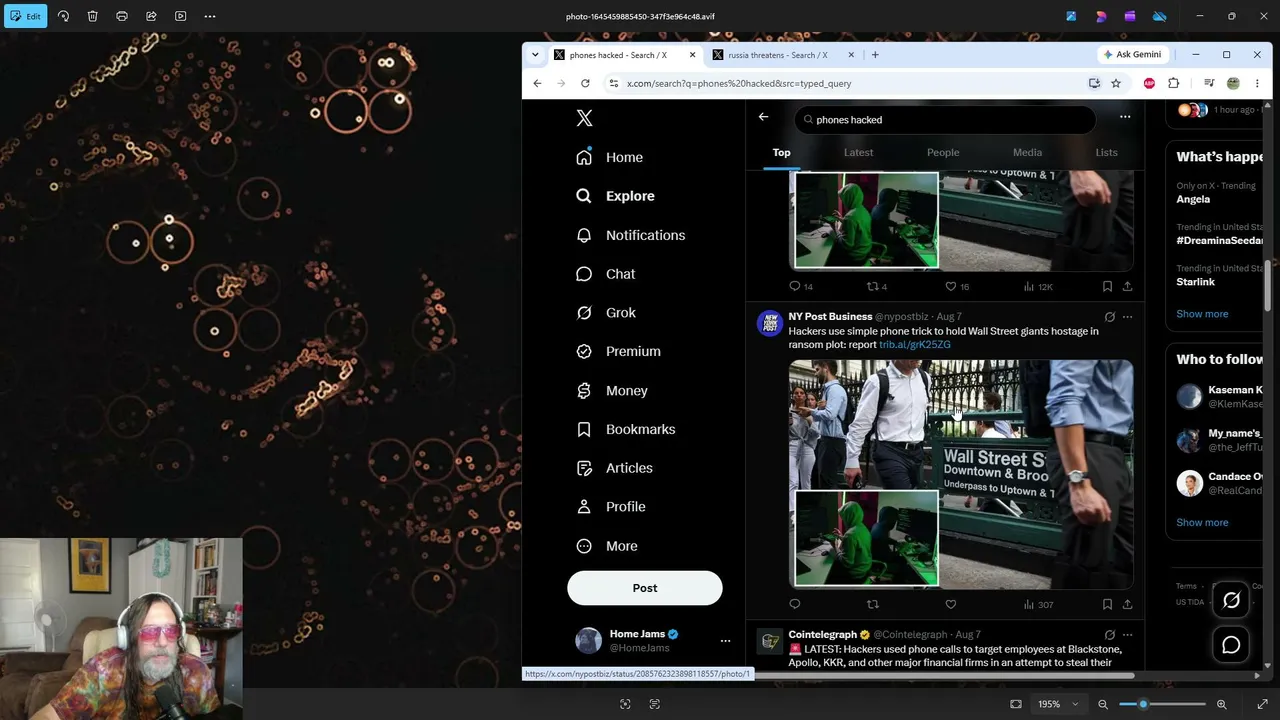Viewport: 1280px width, 720px height.
Task: Click the browser address bar URL
Action: pyautogui.click(x=739, y=84)
